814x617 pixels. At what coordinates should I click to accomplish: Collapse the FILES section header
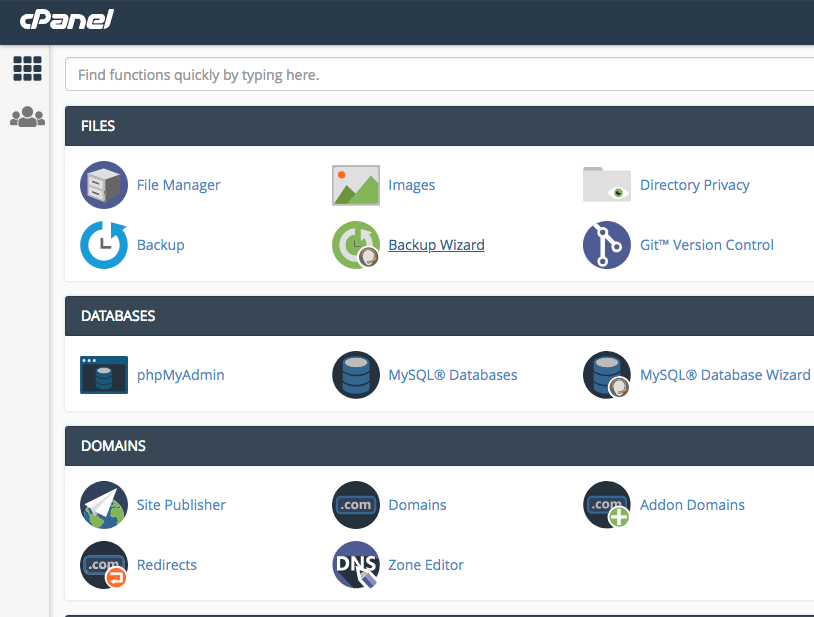(x=439, y=126)
